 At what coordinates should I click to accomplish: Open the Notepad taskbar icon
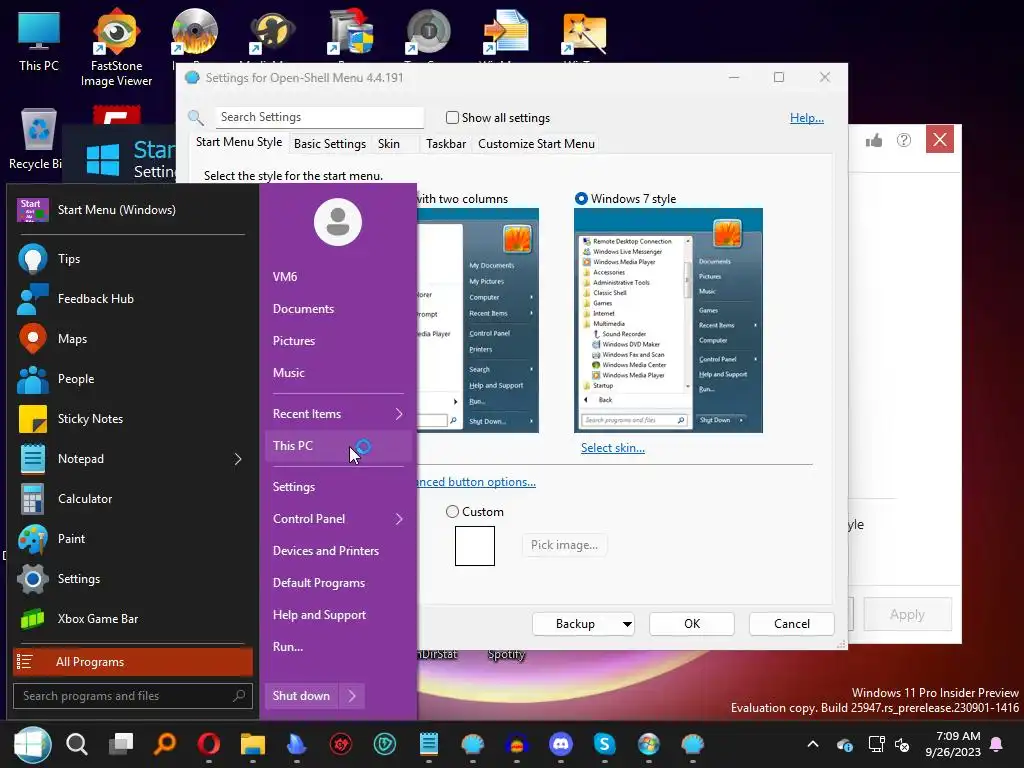click(428, 744)
